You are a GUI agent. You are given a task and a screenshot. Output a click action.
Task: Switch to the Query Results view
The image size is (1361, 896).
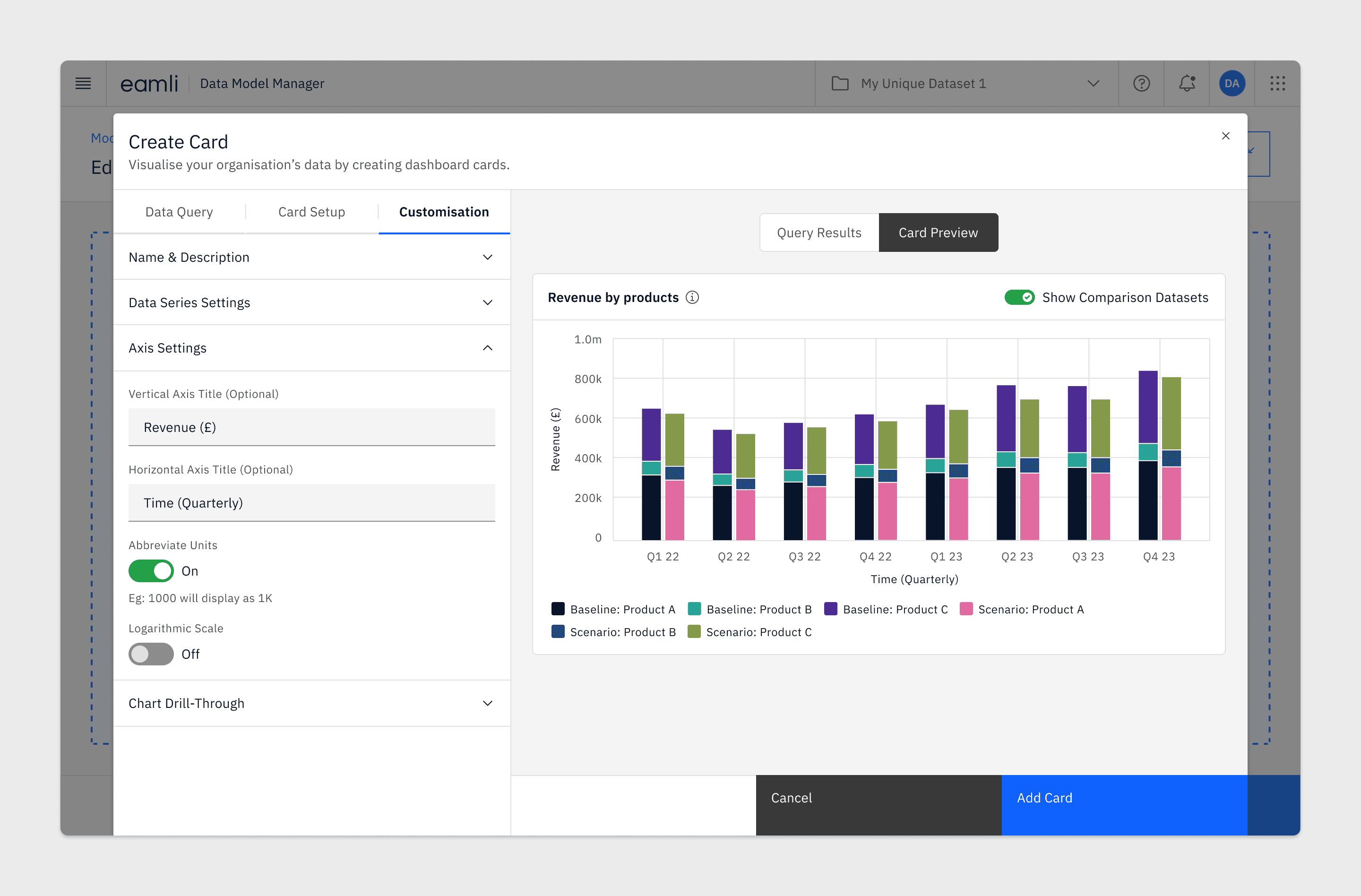(x=818, y=233)
